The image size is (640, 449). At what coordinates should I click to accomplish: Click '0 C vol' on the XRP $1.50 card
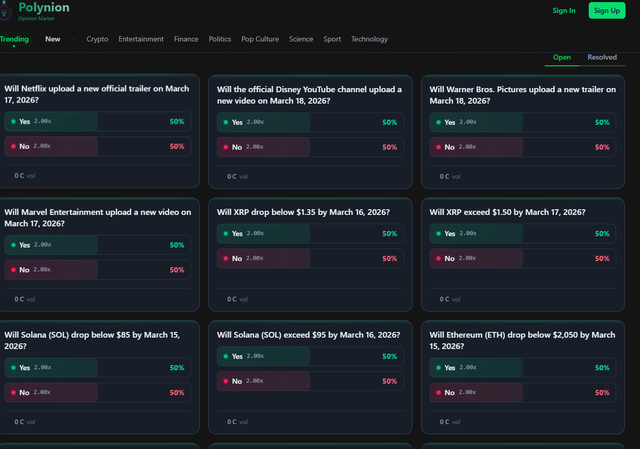coord(450,300)
